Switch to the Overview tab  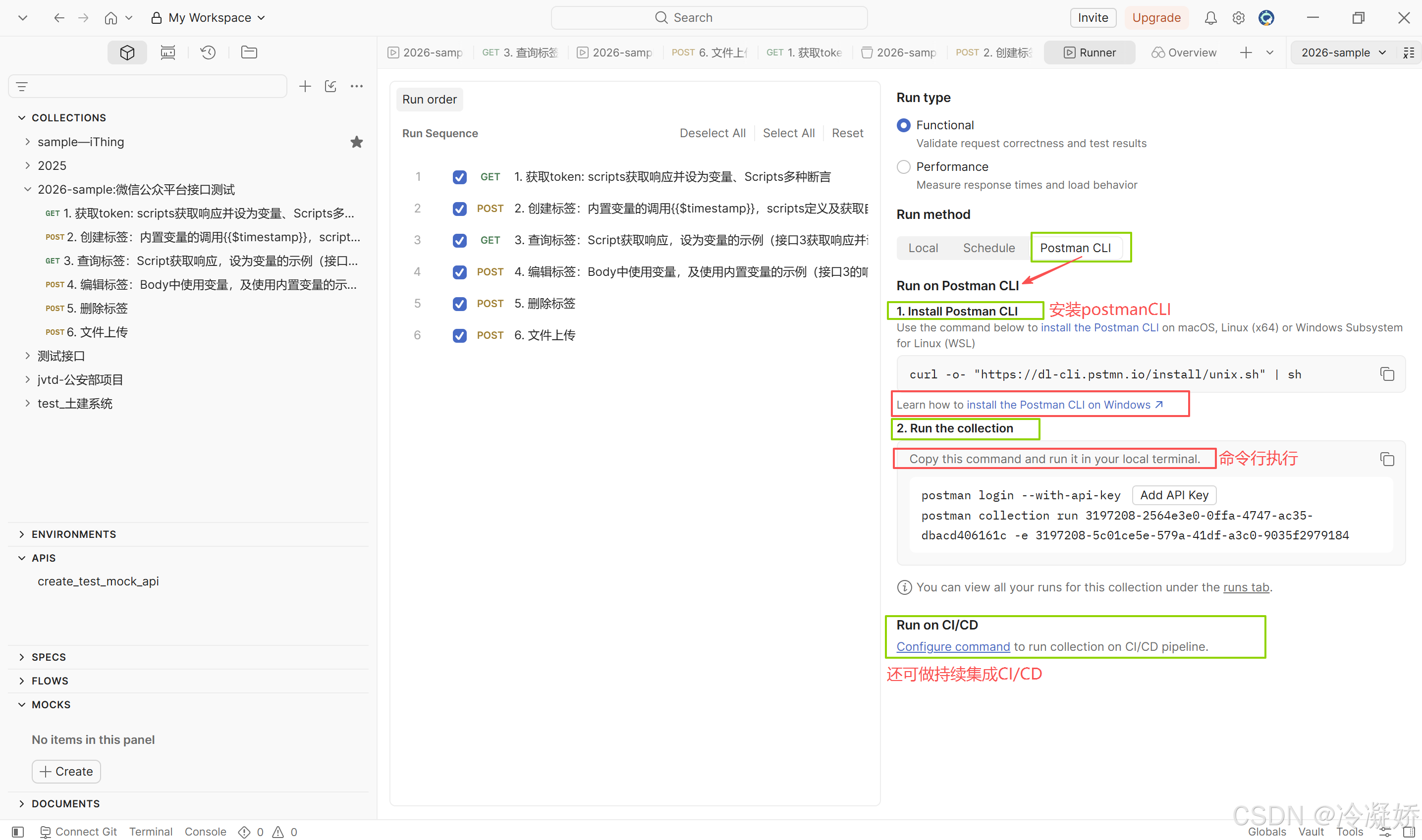[x=1183, y=52]
